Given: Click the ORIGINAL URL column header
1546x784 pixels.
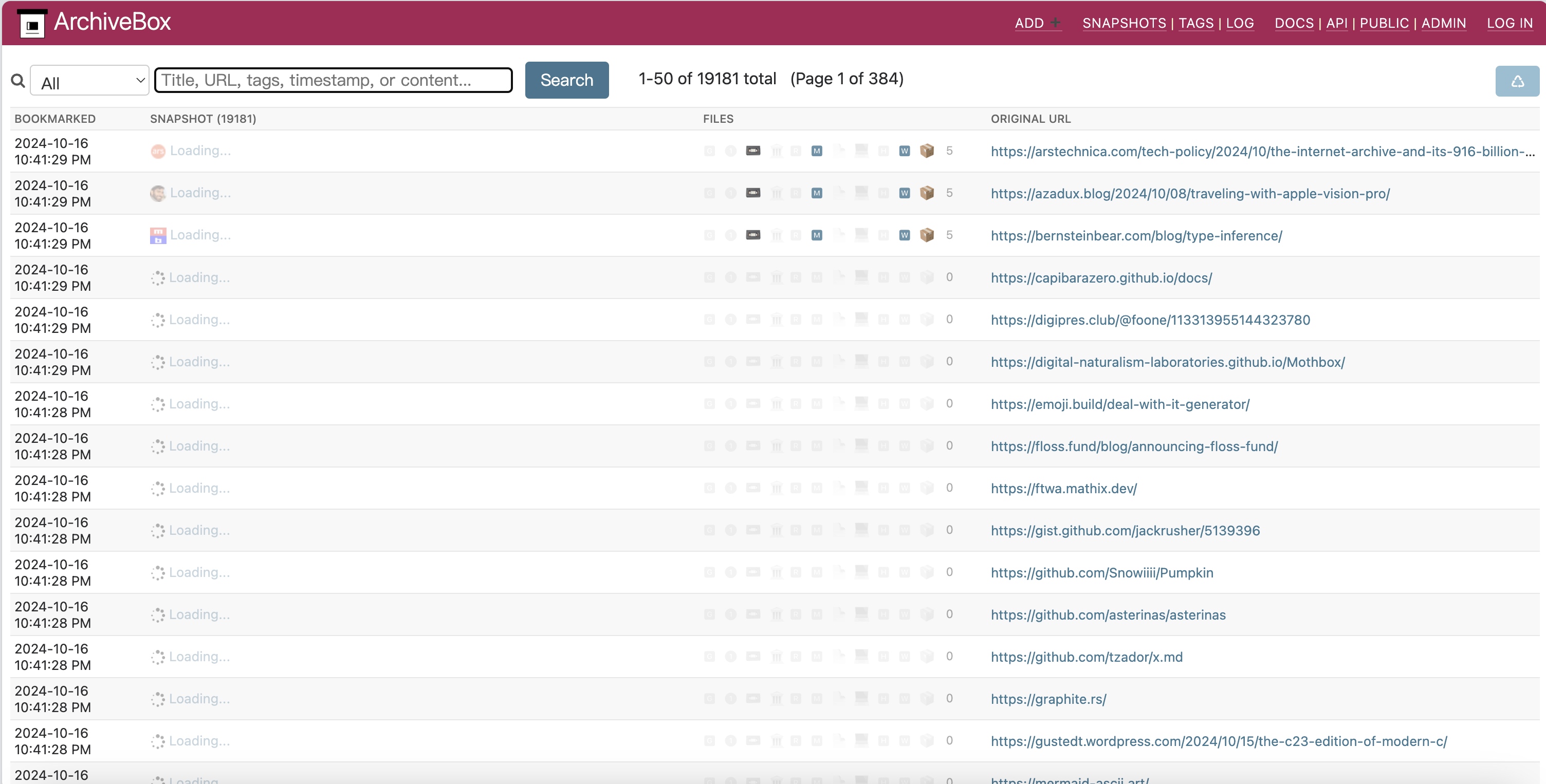Looking at the screenshot, I should [1030, 118].
